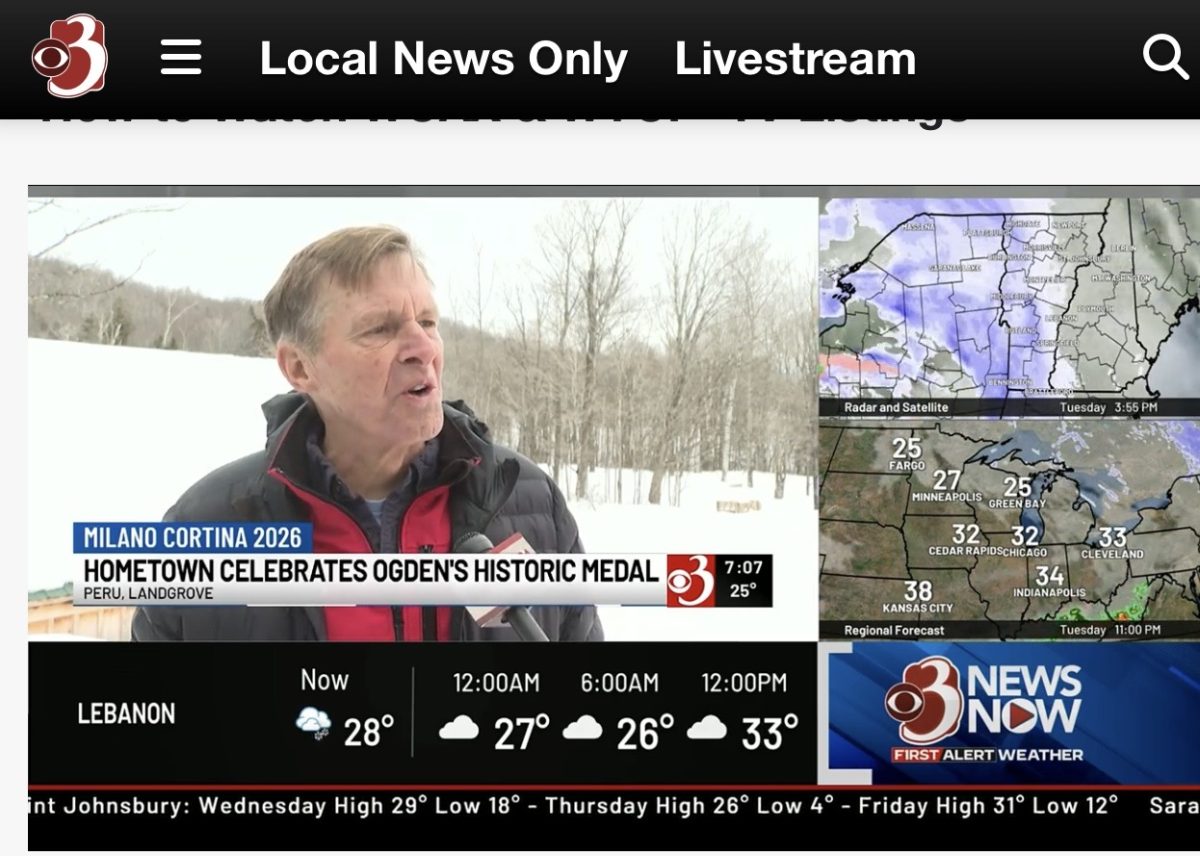Click the Lebanon city forecast label
Viewport: 1200px width, 856px height.
tap(126, 713)
